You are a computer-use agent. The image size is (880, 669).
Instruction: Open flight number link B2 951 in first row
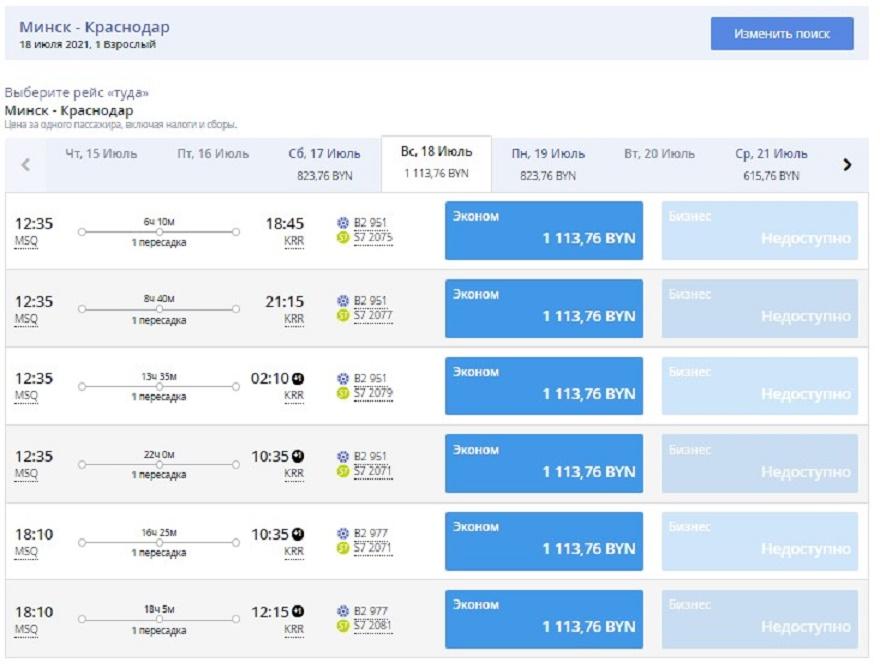pyautogui.click(x=370, y=223)
